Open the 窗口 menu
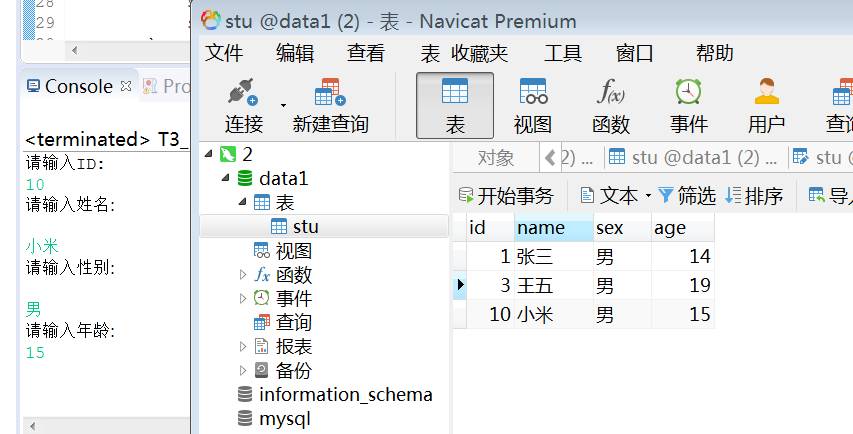 coord(634,53)
